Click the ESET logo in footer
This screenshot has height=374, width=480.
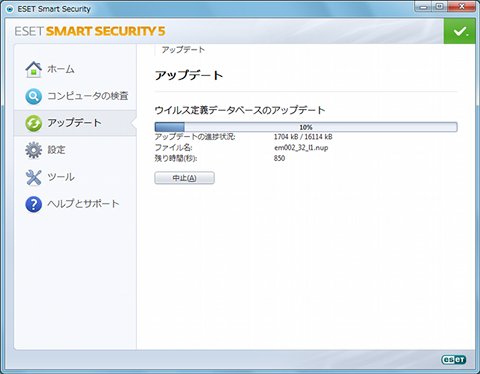[x=453, y=359]
